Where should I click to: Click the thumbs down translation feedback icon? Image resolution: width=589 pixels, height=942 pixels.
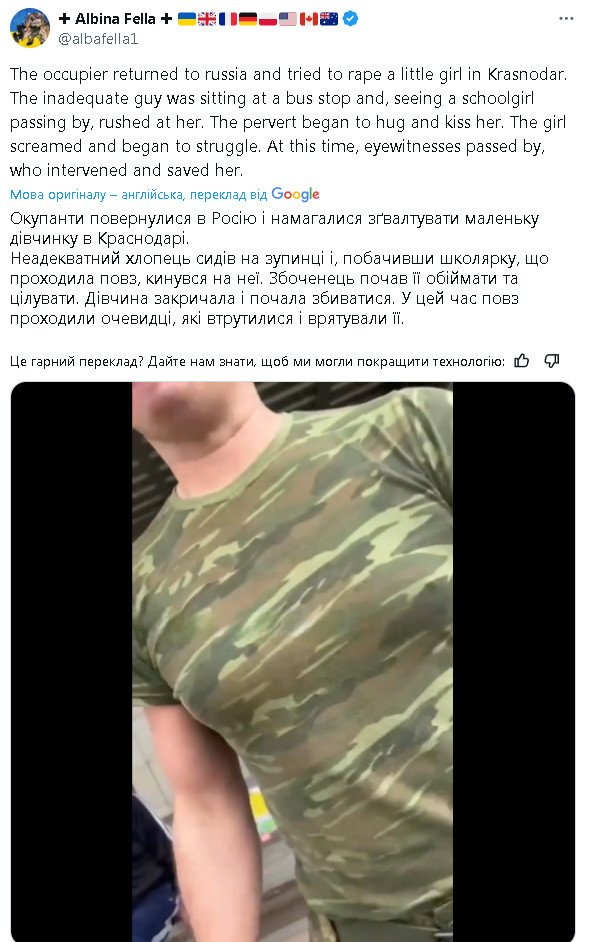(x=551, y=360)
